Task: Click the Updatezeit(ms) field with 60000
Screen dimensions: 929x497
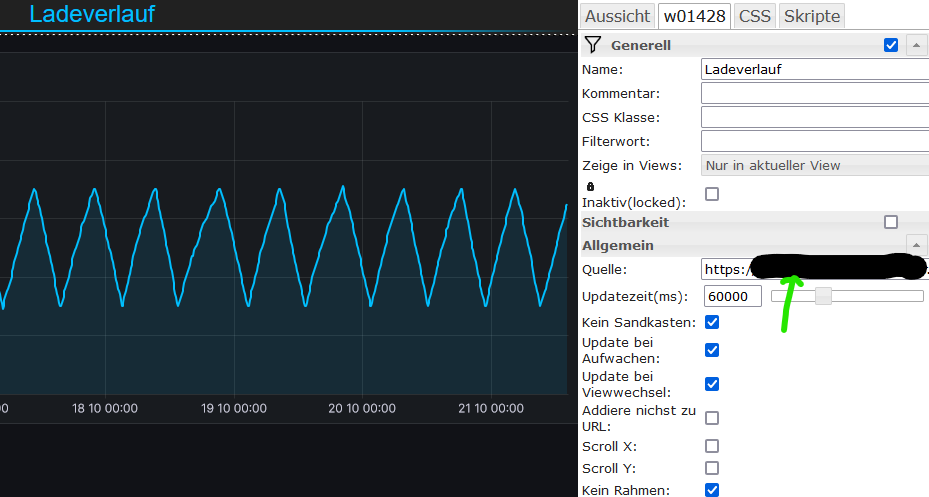Action: 733,296
